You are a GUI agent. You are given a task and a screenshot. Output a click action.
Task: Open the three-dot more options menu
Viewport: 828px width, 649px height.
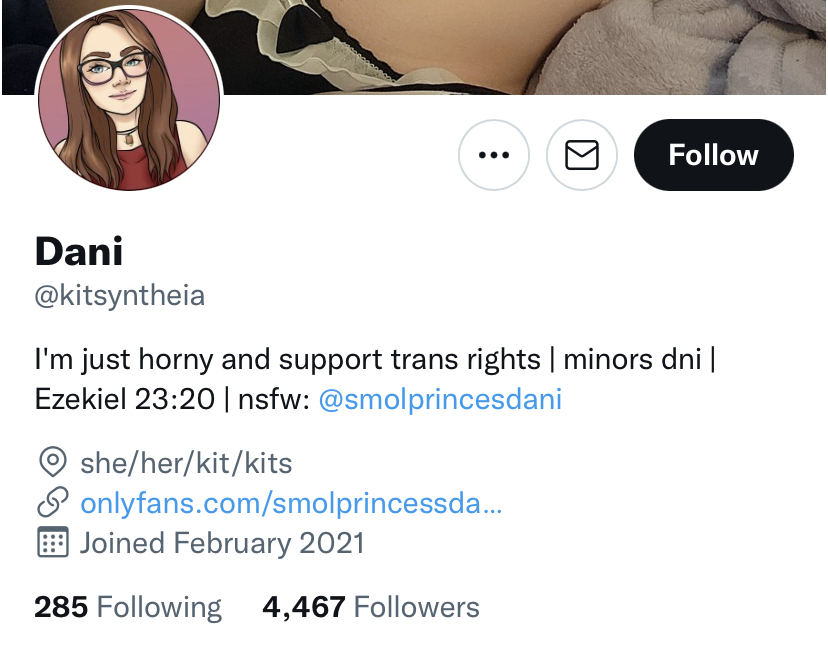point(494,155)
